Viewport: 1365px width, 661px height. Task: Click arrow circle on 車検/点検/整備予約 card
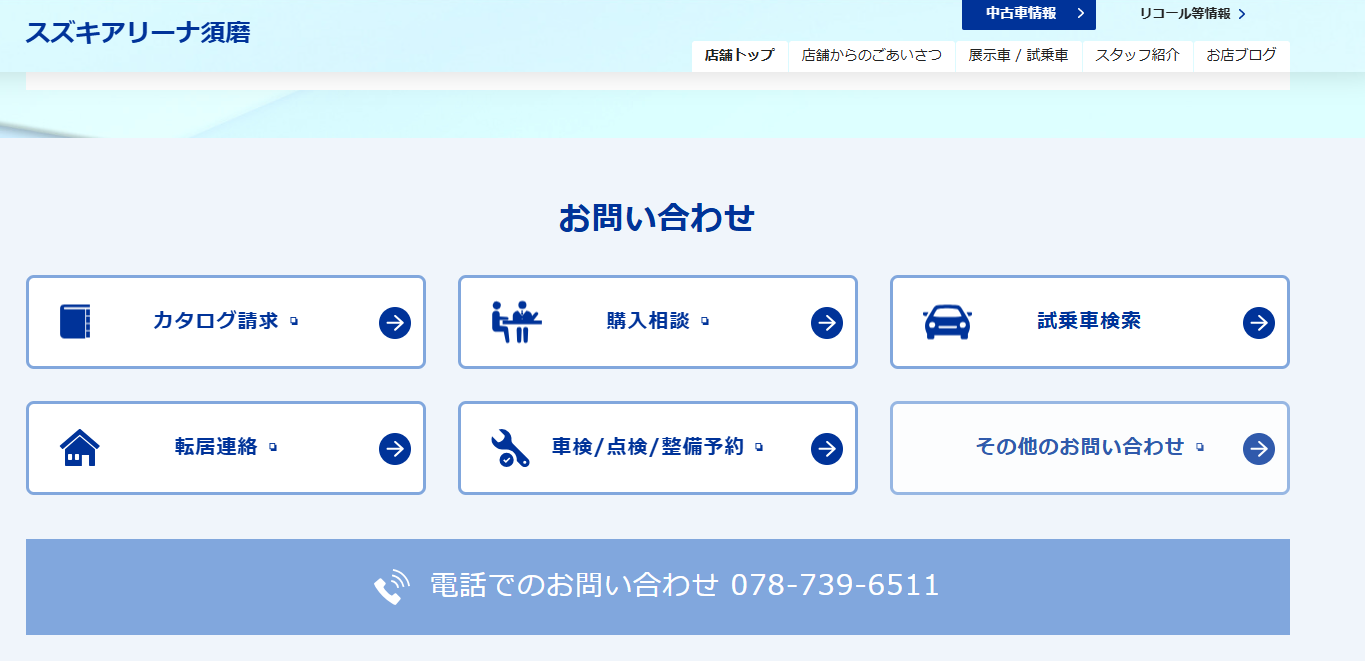coord(827,448)
